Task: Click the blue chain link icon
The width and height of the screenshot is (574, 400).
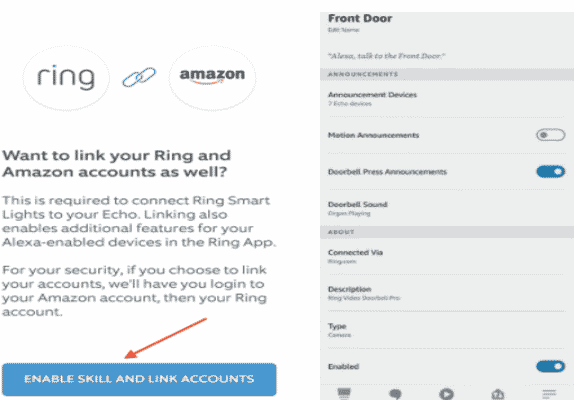Action: coord(139,77)
